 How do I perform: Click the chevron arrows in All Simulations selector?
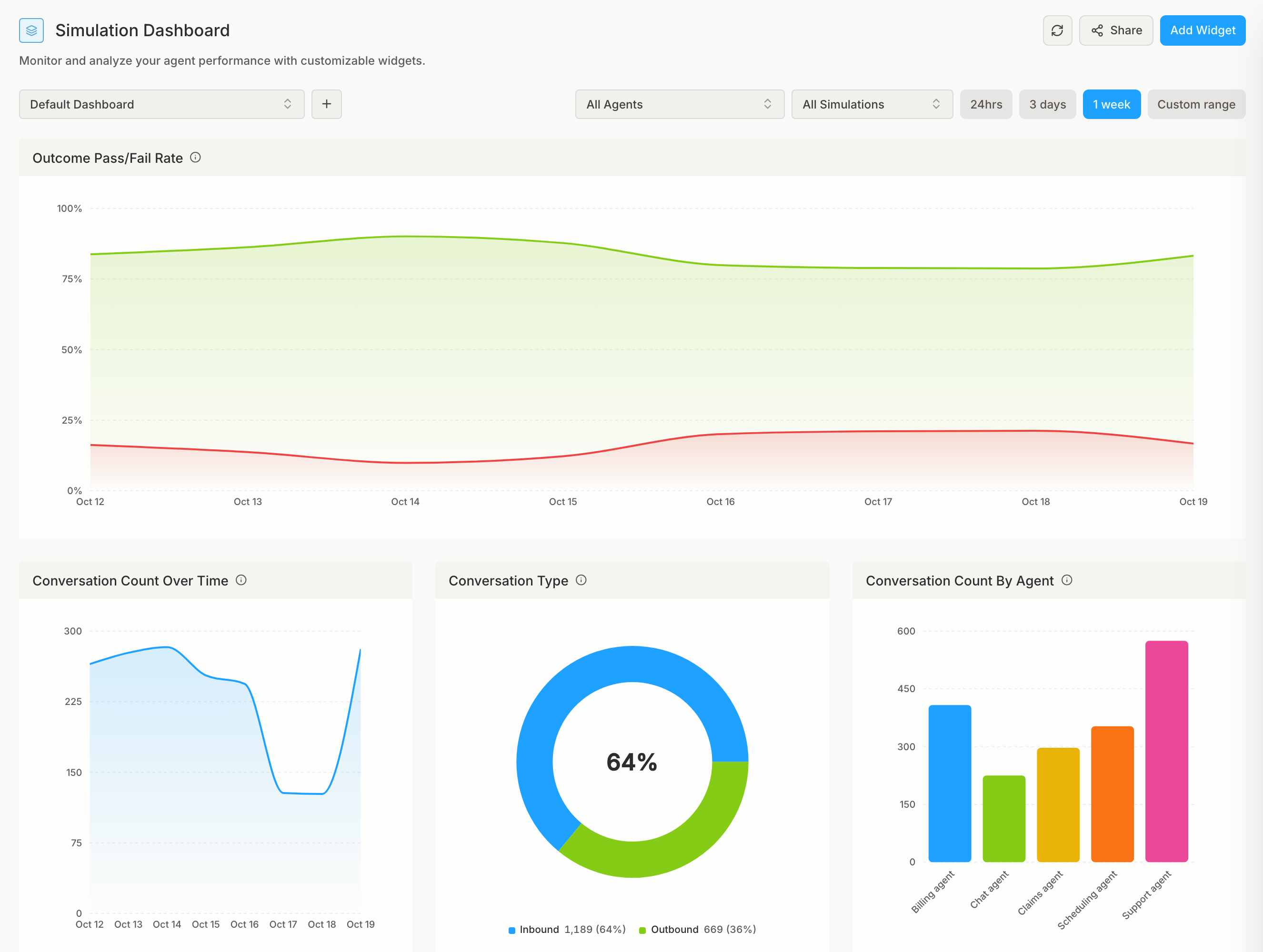[936, 104]
